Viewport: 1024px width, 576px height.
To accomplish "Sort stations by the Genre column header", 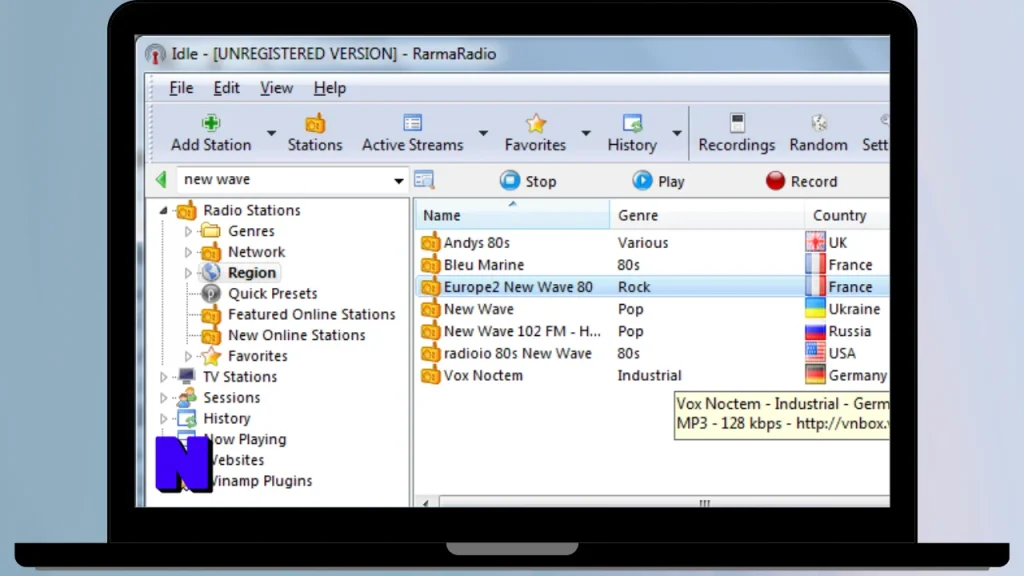I will 707,215.
